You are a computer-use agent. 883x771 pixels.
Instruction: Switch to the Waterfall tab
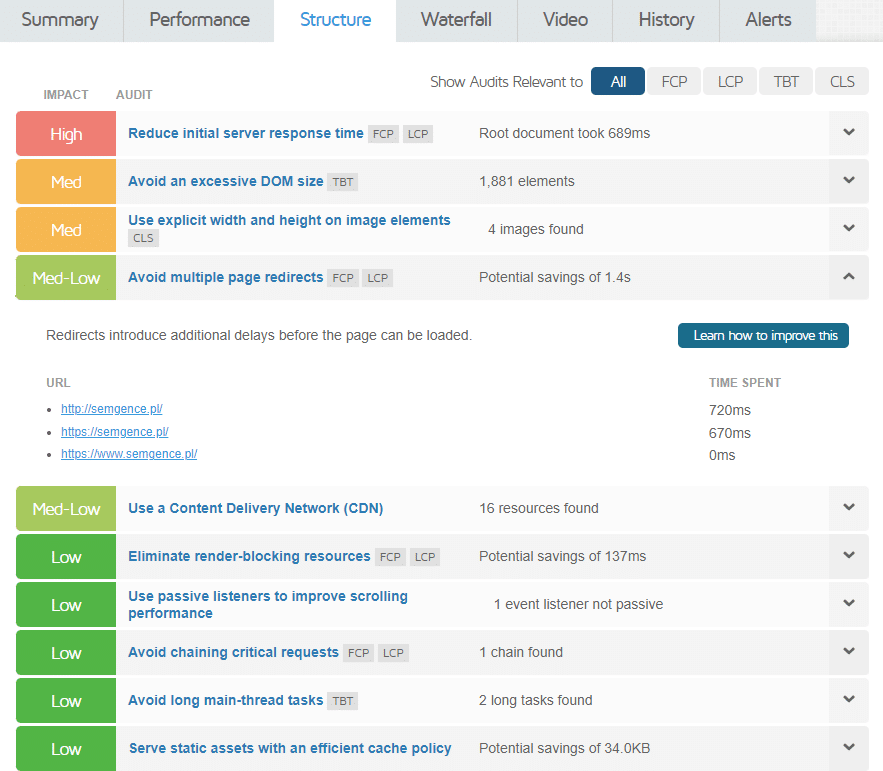click(x=456, y=20)
